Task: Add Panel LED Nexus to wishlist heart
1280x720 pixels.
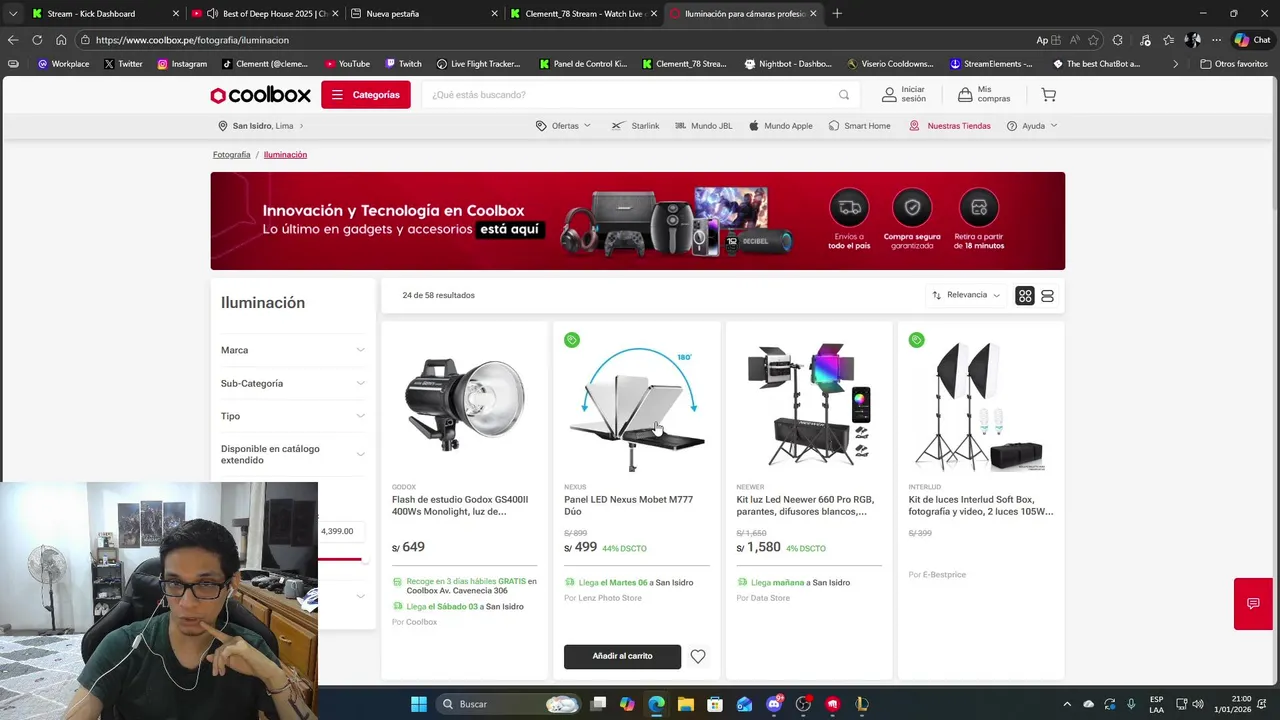Action: coord(698,657)
